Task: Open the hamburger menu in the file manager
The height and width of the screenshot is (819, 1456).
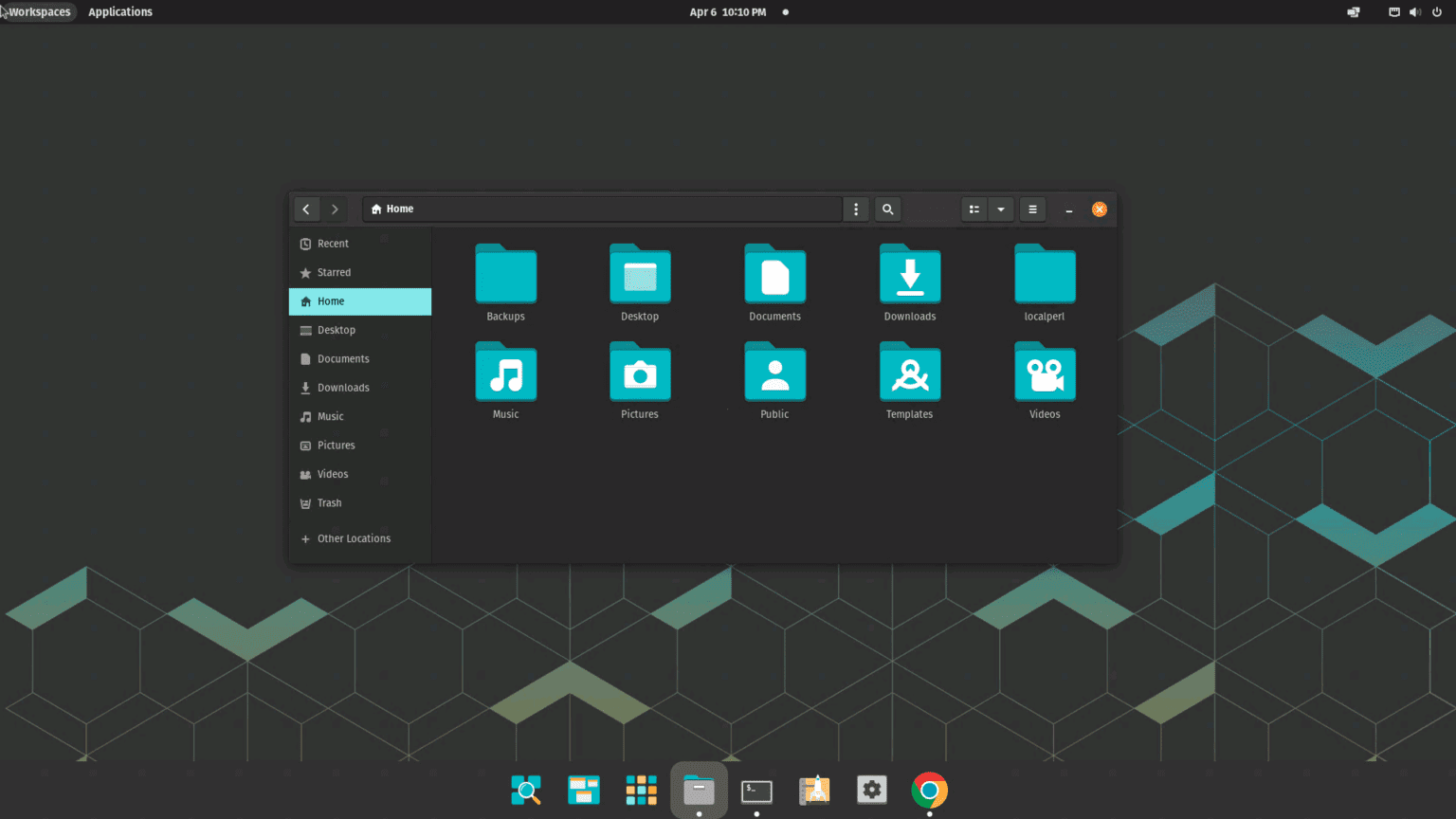Action: [1032, 209]
